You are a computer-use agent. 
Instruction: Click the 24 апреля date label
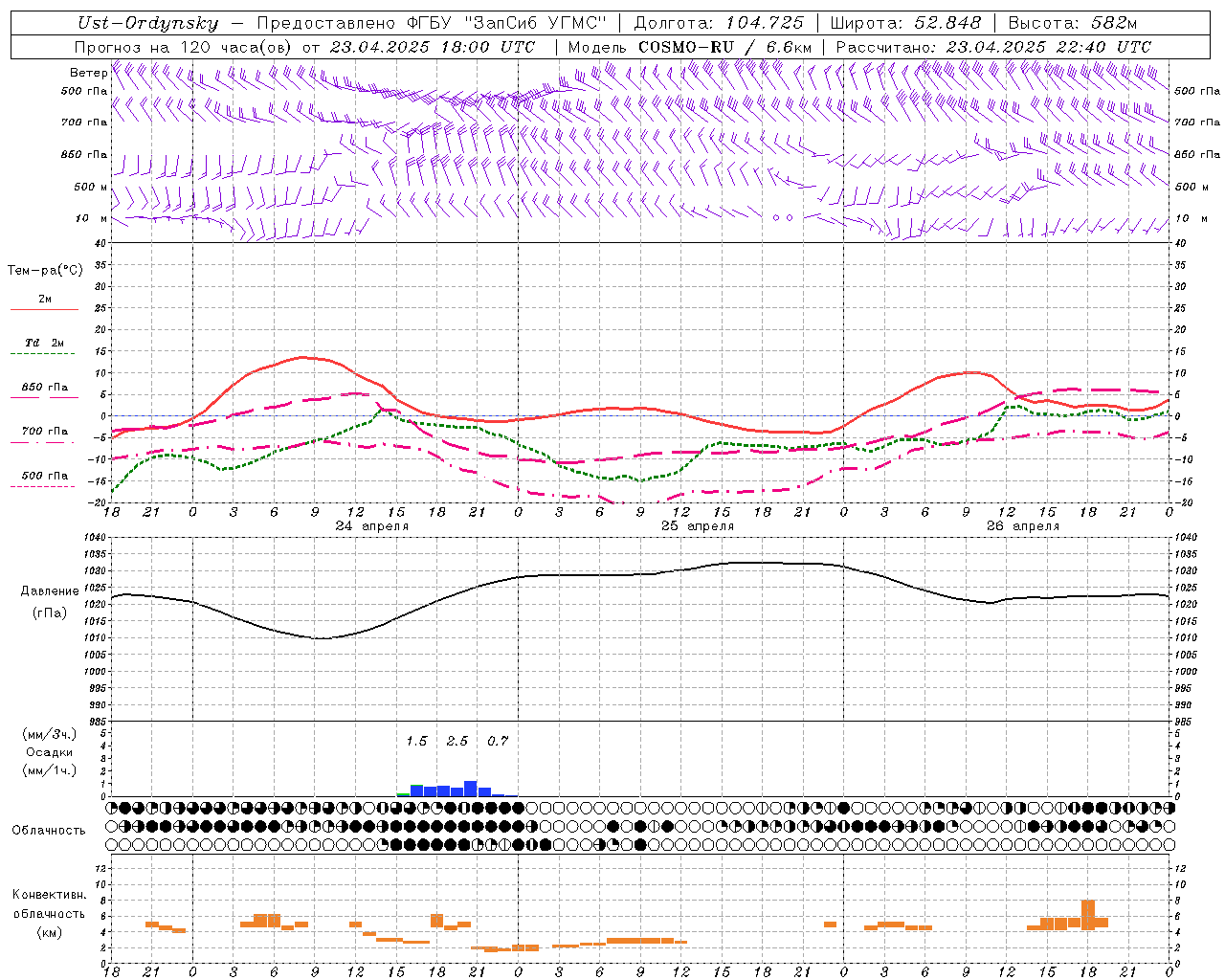pyautogui.click(x=371, y=526)
